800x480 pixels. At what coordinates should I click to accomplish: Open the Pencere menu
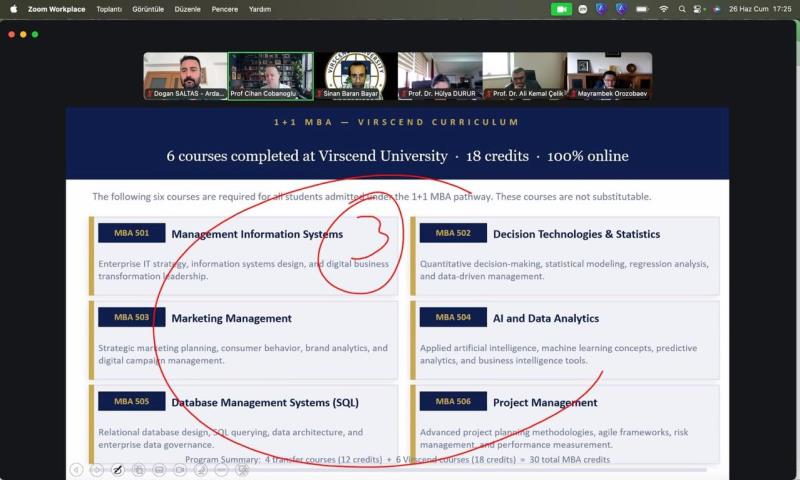[x=224, y=9]
